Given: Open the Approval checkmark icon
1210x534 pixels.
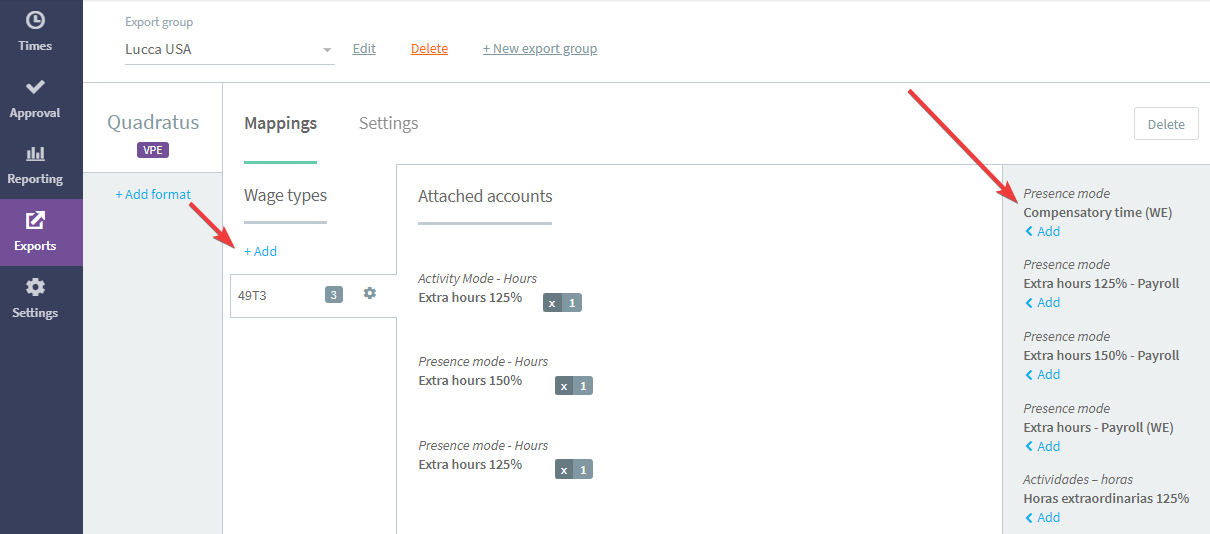Looking at the screenshot, I should [35, 87].
